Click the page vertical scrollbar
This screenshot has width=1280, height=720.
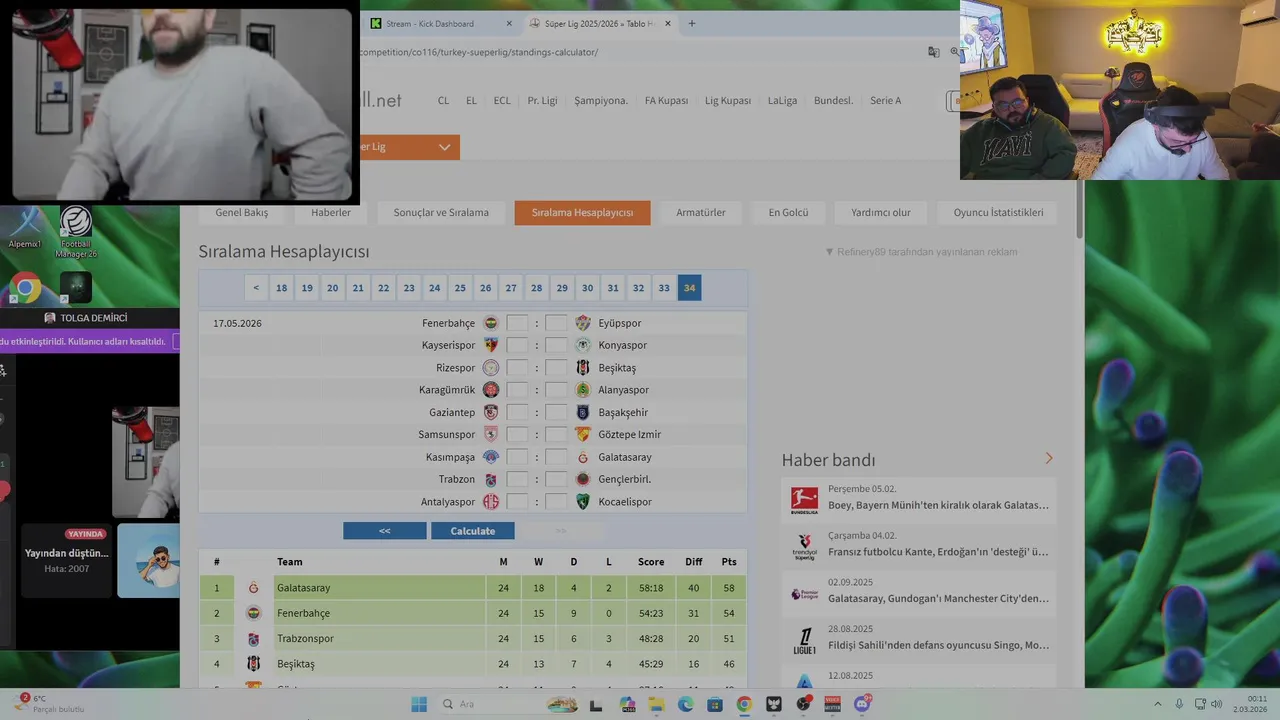coord(1080,208)
